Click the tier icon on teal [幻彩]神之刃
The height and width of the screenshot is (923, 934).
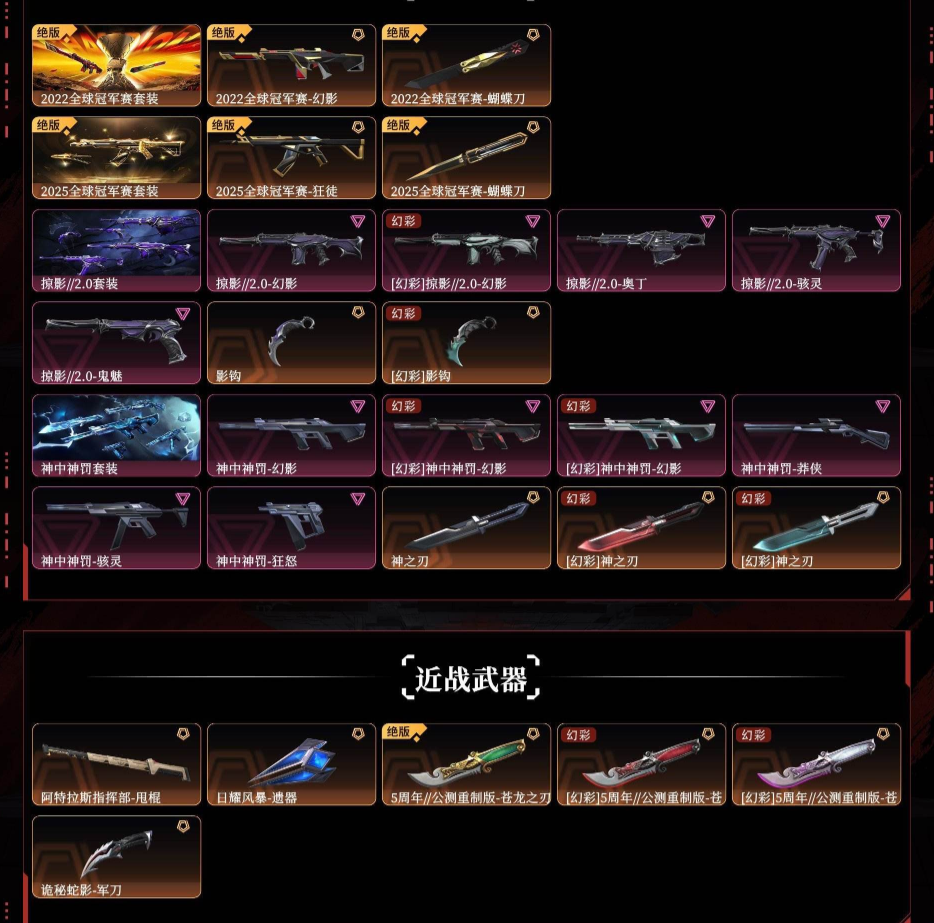click(x=883, y=497)
